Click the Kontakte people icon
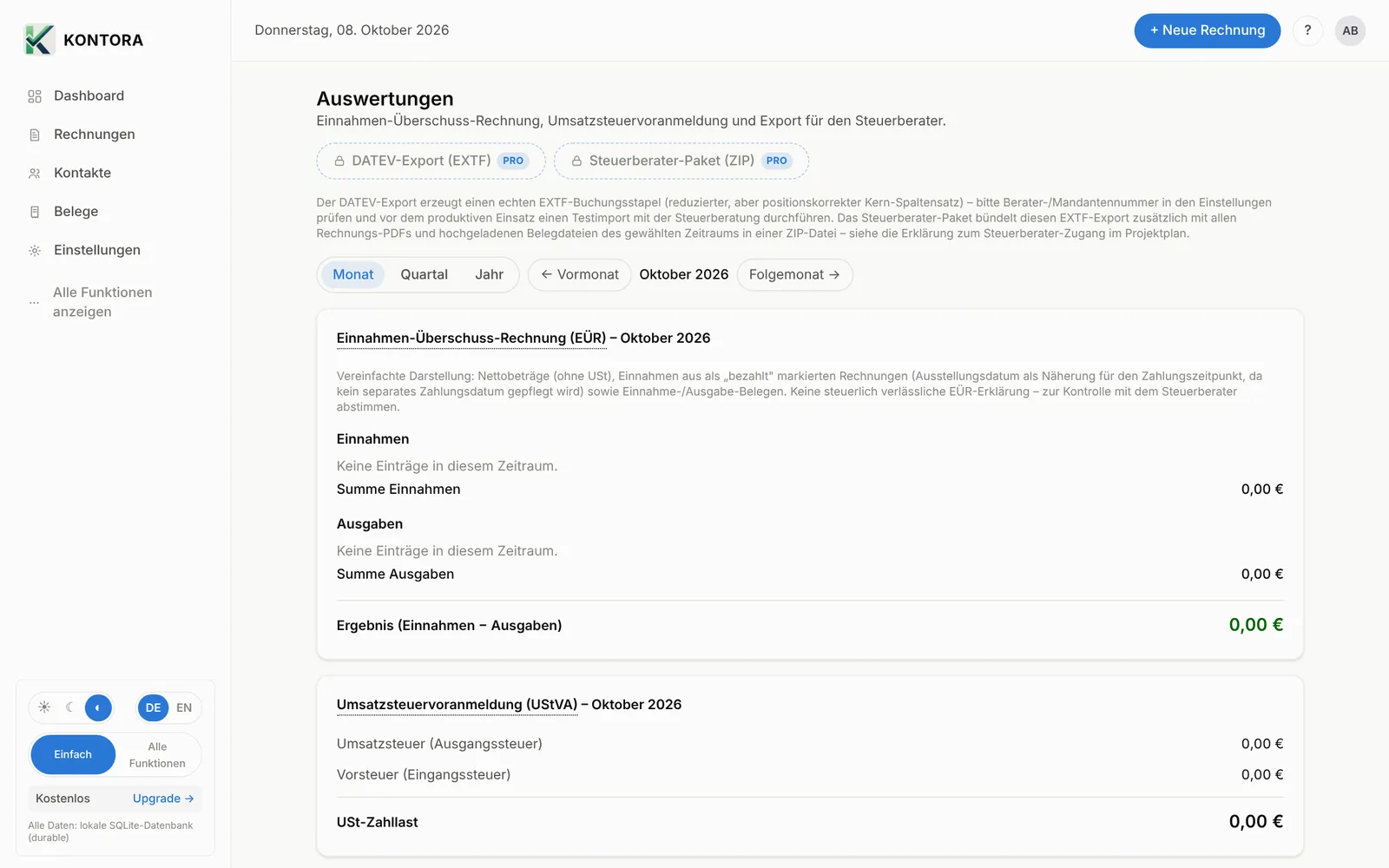The height and width of the screenshot is (868, 1389). [x=35, y=174]
